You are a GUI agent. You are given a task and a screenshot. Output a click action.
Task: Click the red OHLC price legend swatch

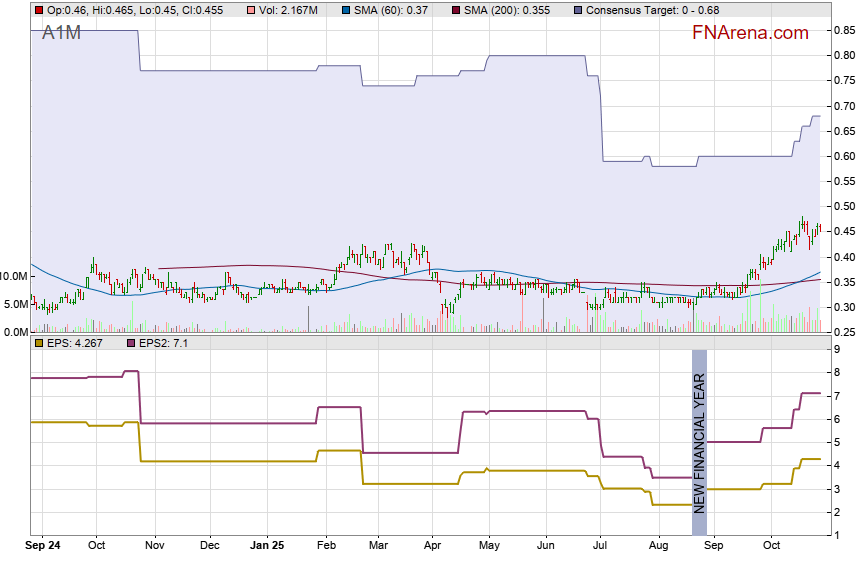[x=39, y=10]
